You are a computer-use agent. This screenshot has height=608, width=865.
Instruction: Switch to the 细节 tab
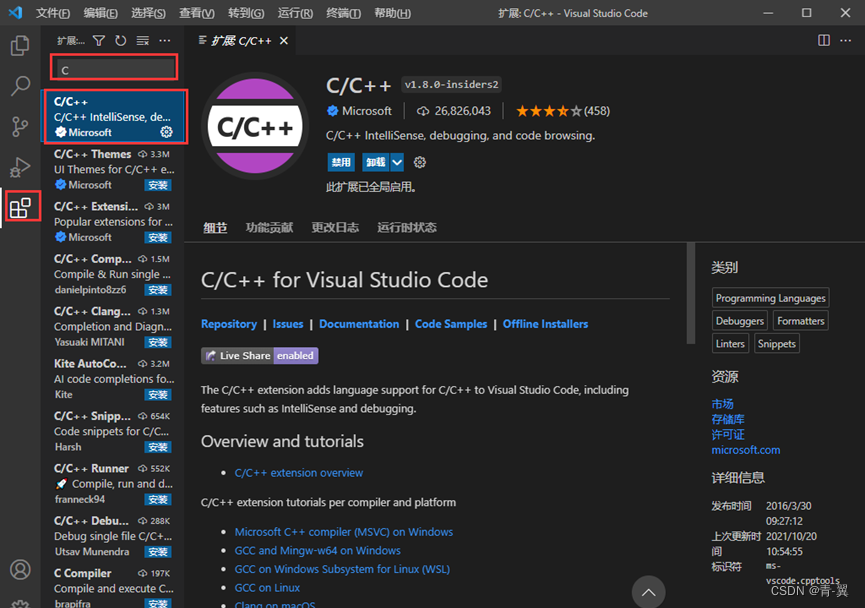click(215, 227)
